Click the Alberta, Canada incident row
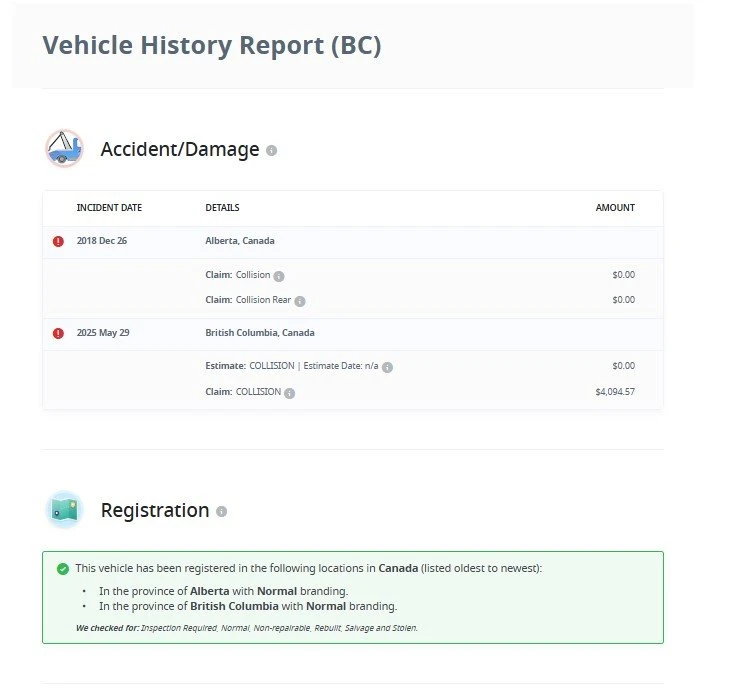This screenshot has width=735, height=700. (x=353, y=242)
